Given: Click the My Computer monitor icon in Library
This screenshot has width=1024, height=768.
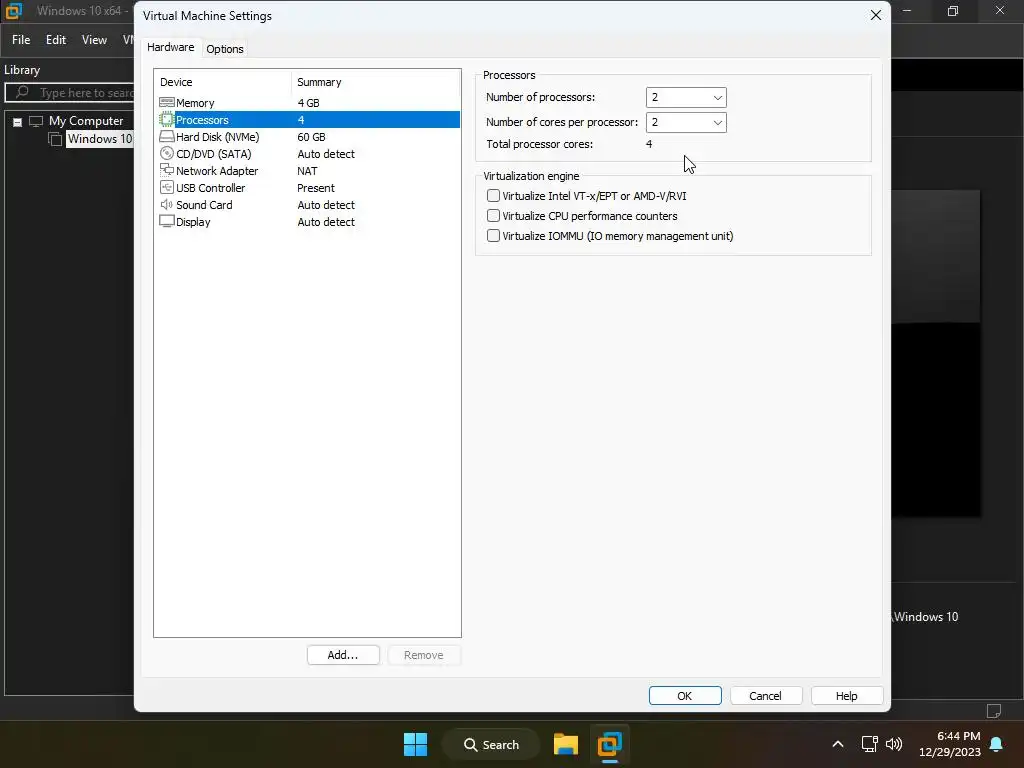Looking at the screenshot, I should click(x=36, y=121).
